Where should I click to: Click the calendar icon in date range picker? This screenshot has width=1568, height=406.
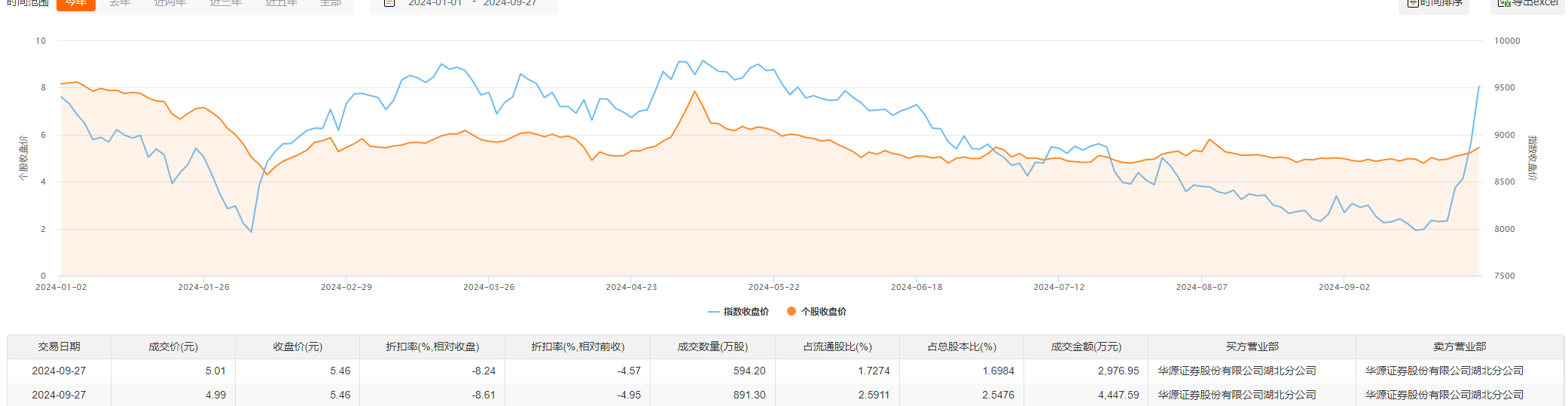coord(389,3)
